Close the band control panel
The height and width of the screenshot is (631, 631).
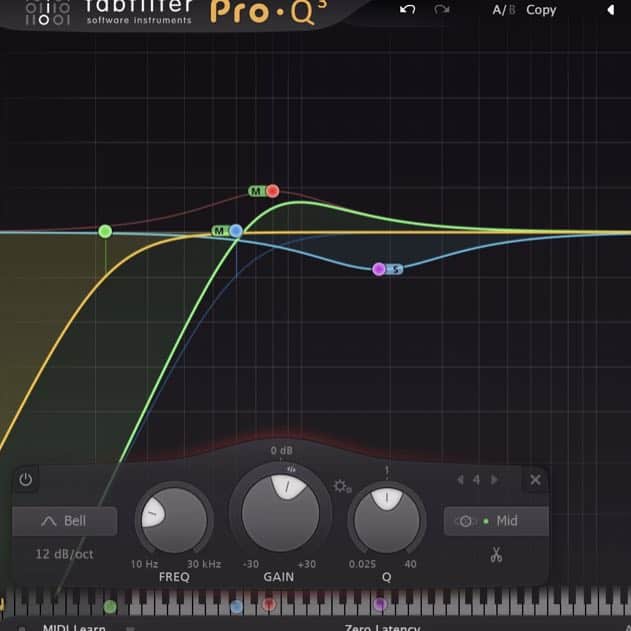pos(535,479)
